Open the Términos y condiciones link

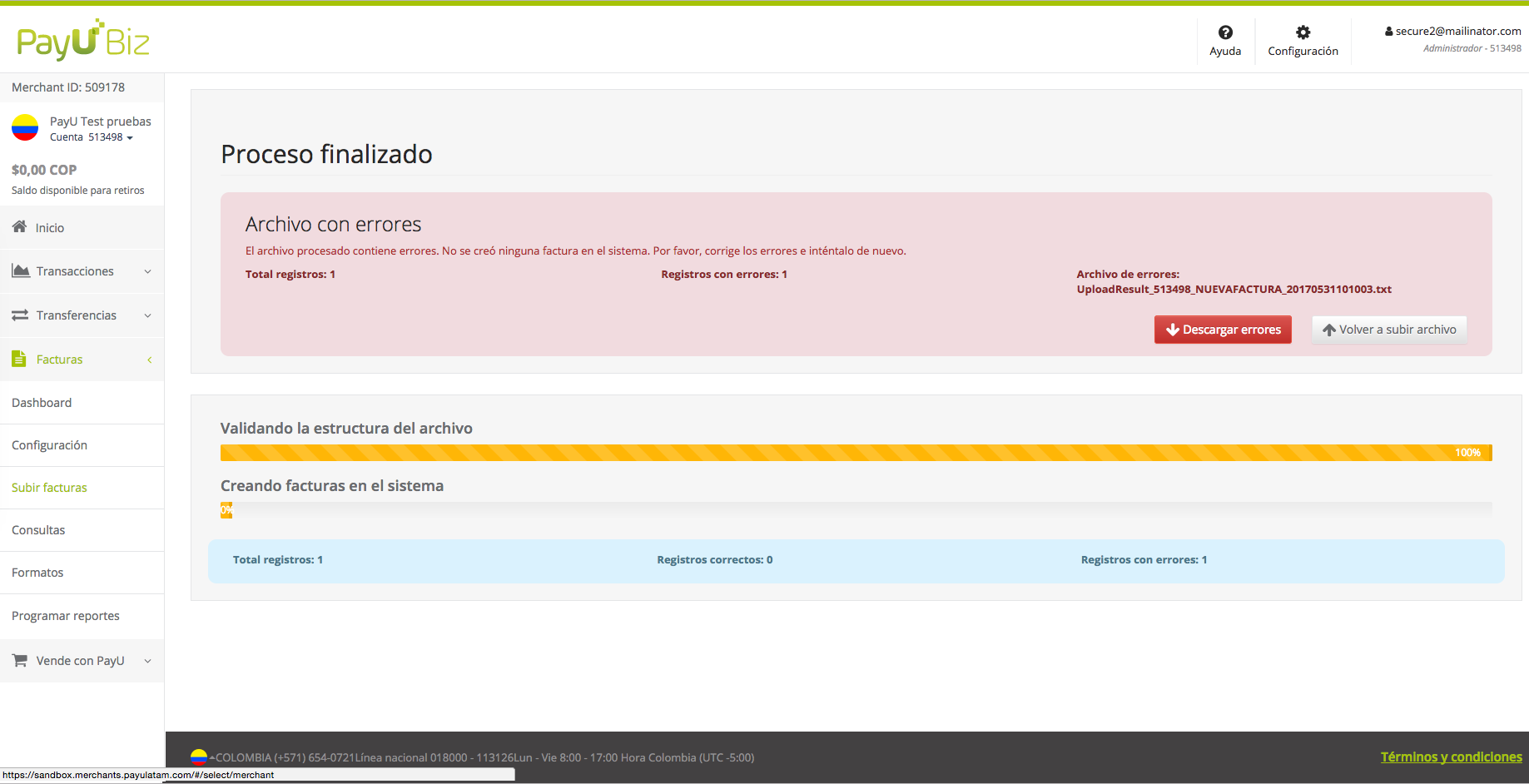(1451, 757)
